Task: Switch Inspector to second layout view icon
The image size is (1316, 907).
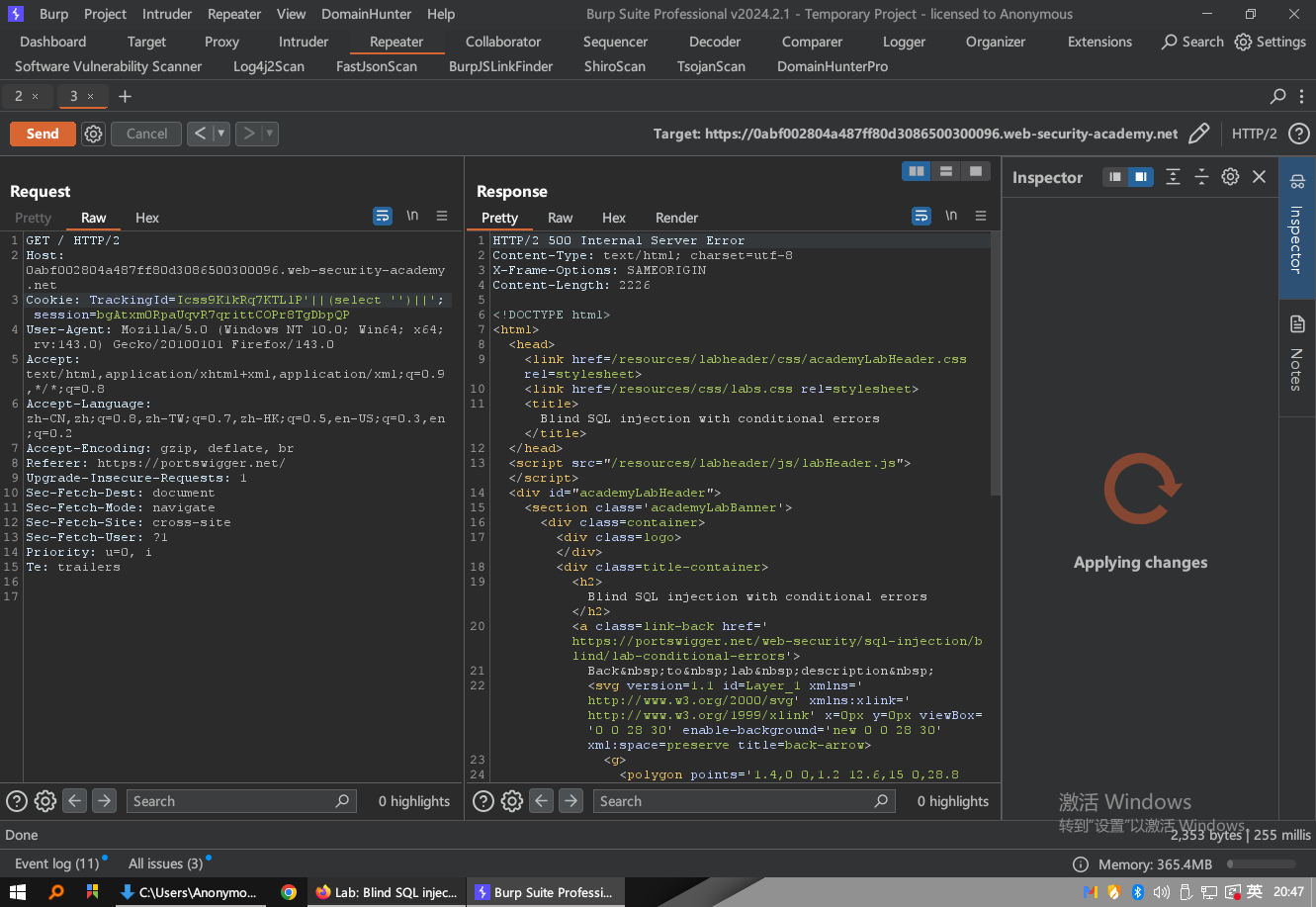Action: (1141, 177)
